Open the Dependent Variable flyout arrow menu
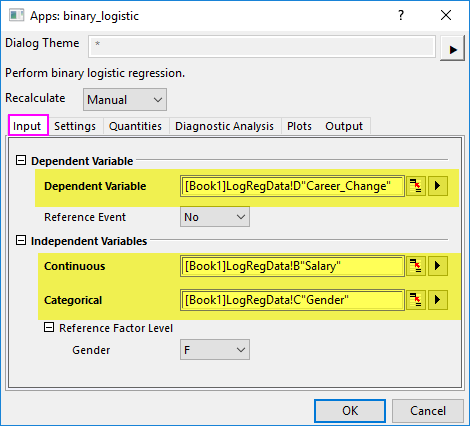Viewport: 470px width, 426px height. (438, 186)
